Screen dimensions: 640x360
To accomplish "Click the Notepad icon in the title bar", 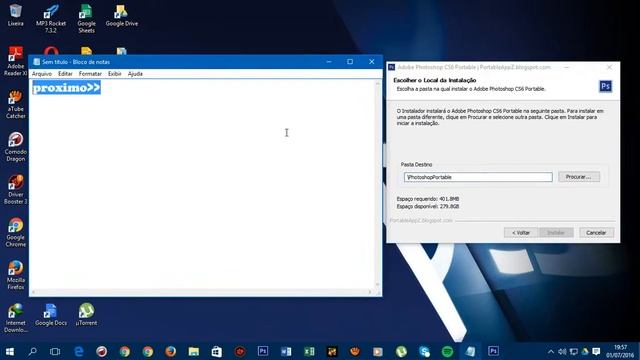I will (36, 62).
